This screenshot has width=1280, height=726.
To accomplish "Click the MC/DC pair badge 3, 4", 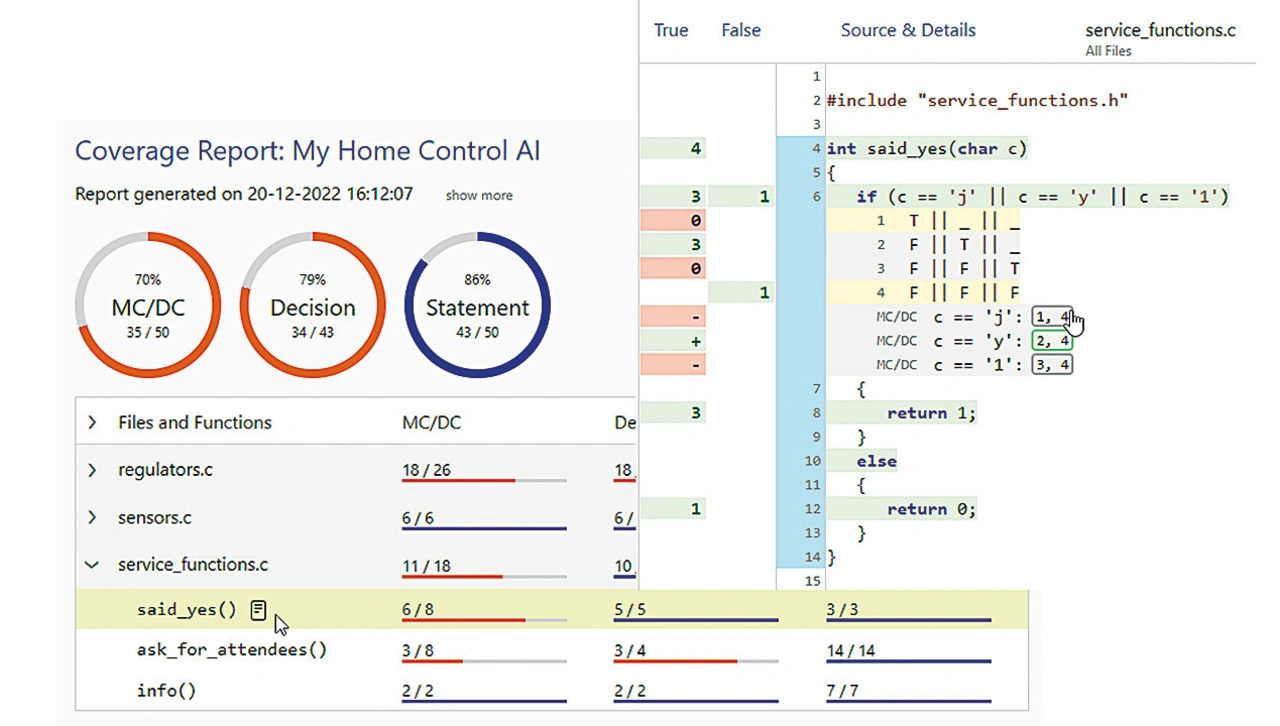I will click(x=1052, y=365).
